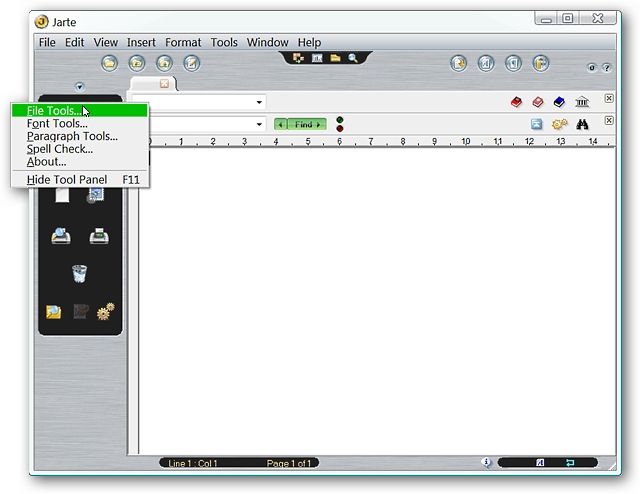Image resolution: width=640 pixels, height=494 pixels.
Task: Choose Font Tools... in the popup menu
Action: click(80, 123)
